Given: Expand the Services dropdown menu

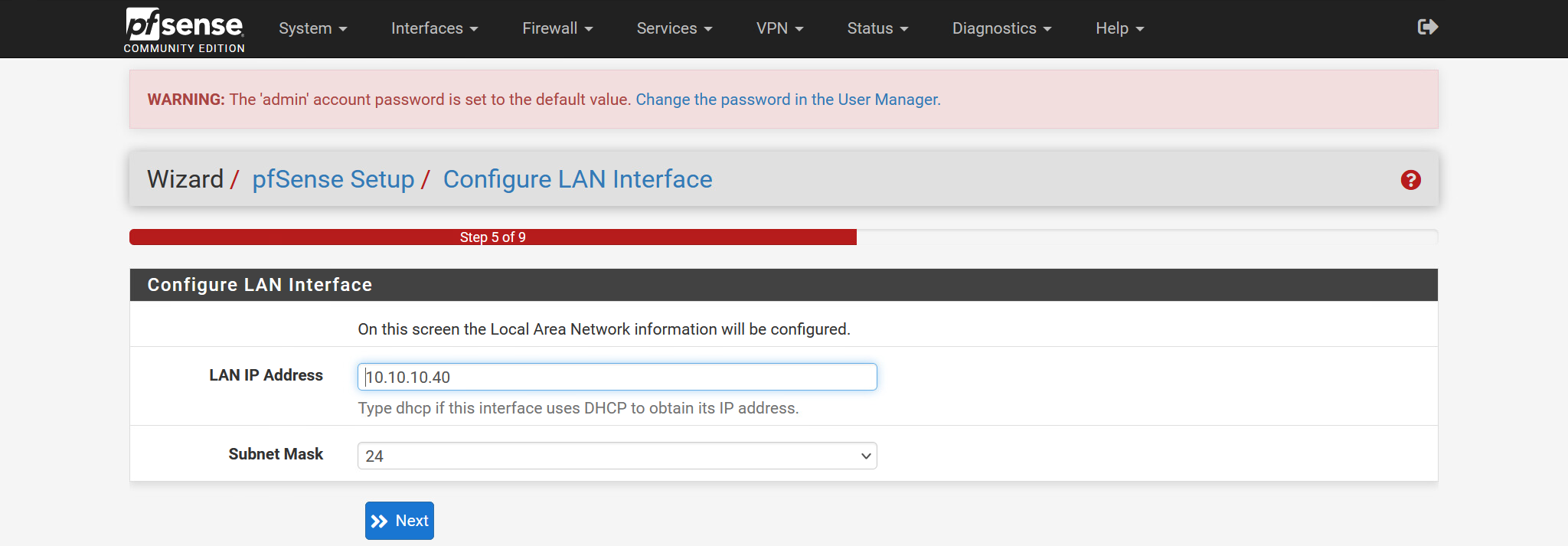Looking at the screenshot, I should point(674,28).
